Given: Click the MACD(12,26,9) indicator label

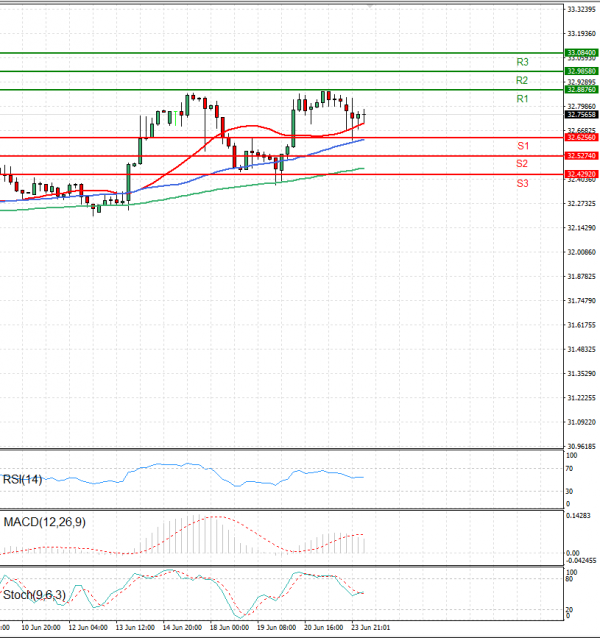Looking at the screenshot, I should 44,522.
